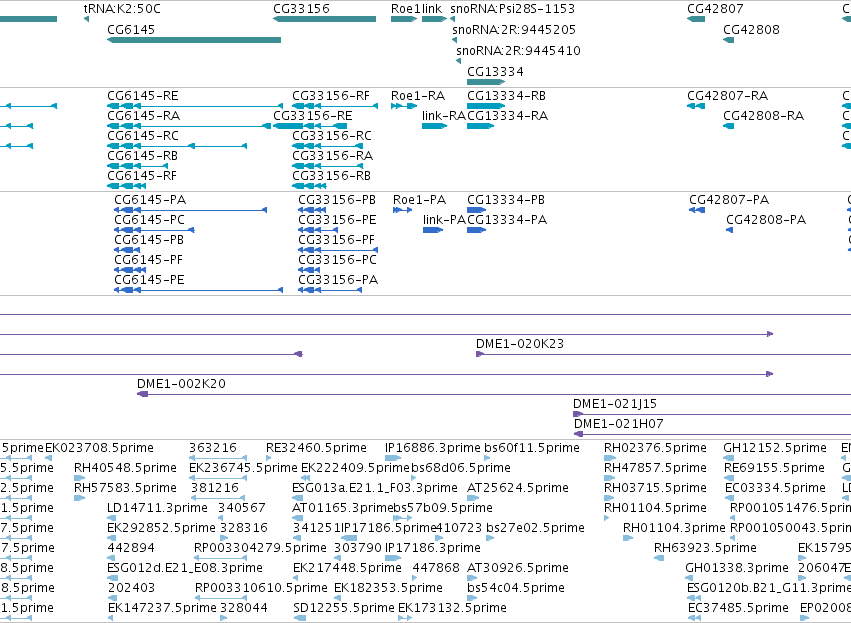Click the teal CG33156 gene bar
Image resolution: width=851 pixels, height=623 pixels.
(x=324, y=19)
